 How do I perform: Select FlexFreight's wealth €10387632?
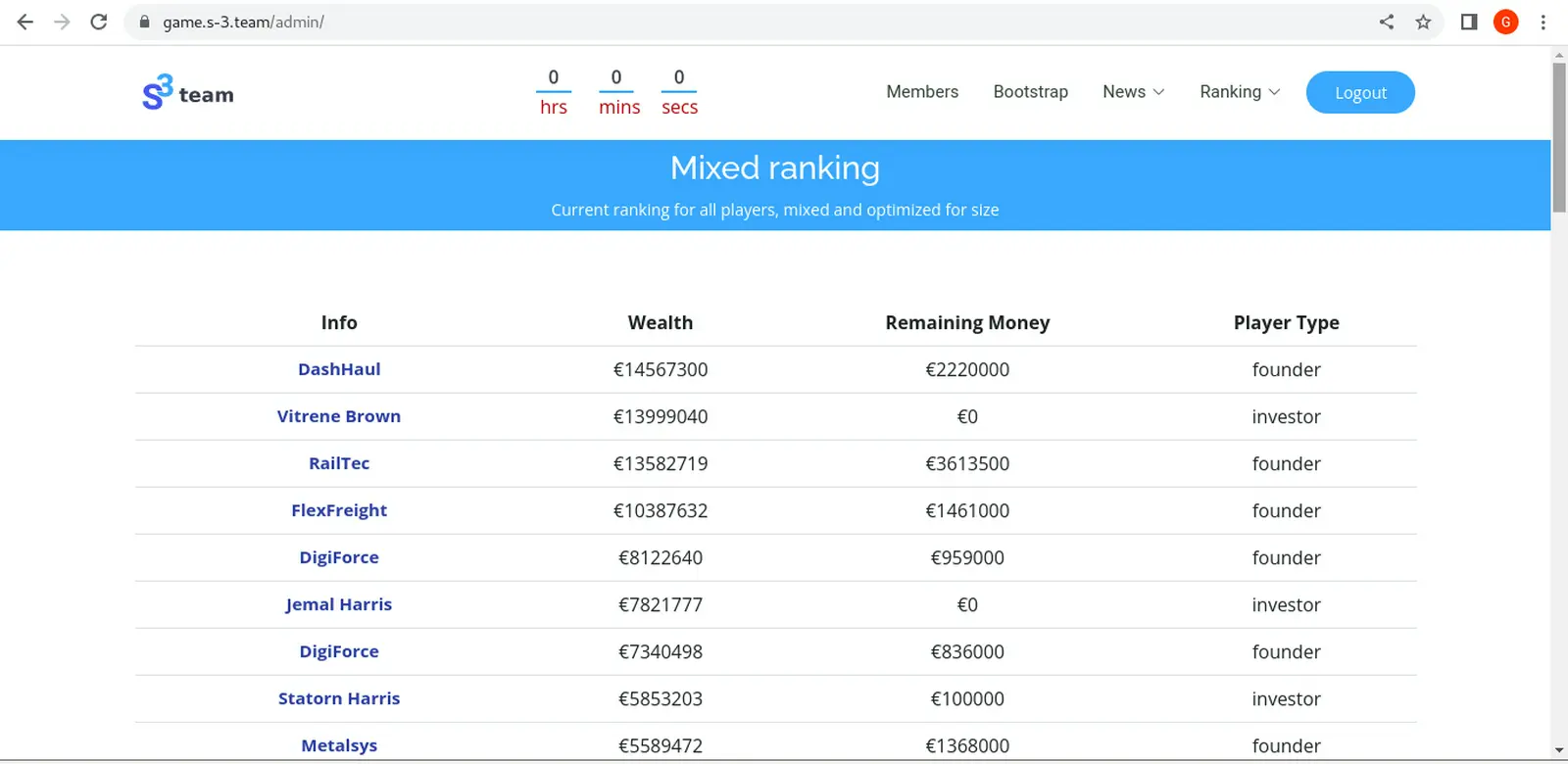point(661,510)
